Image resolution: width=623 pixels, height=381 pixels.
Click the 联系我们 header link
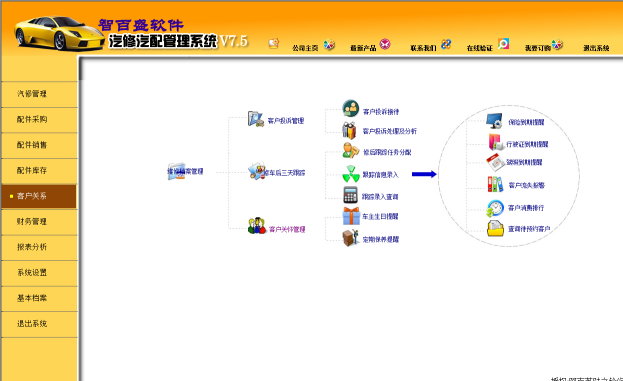click(x=423, y=48)
